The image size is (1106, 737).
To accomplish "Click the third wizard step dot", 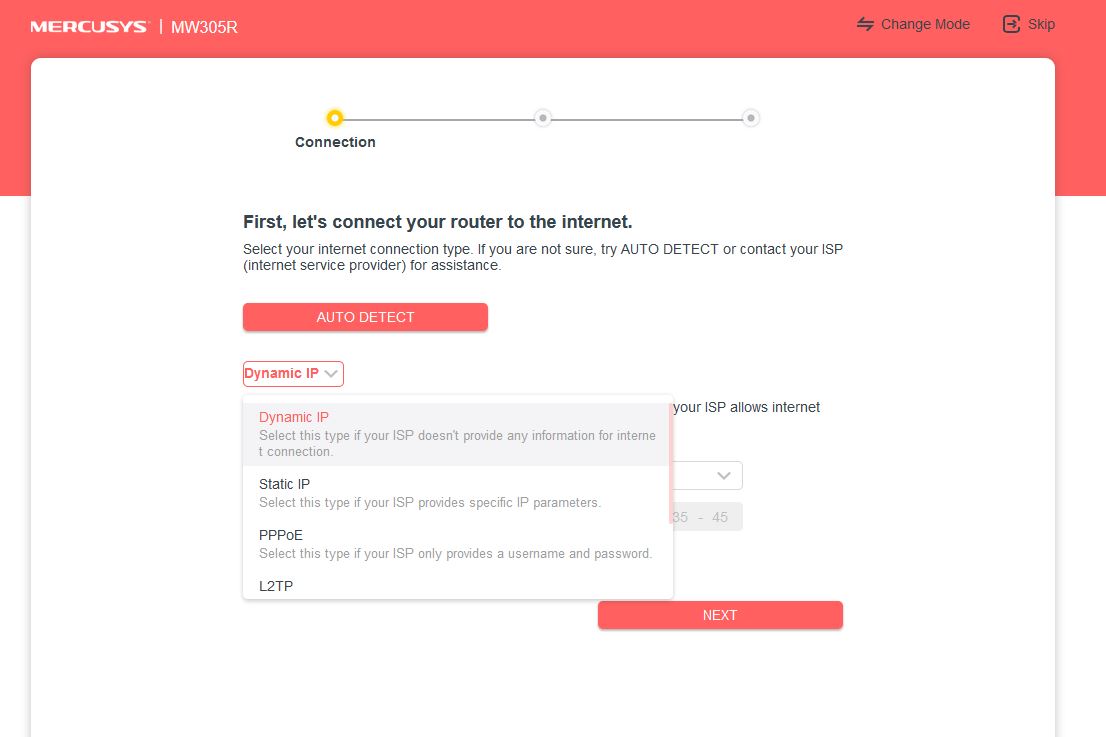I will point(750,118).
